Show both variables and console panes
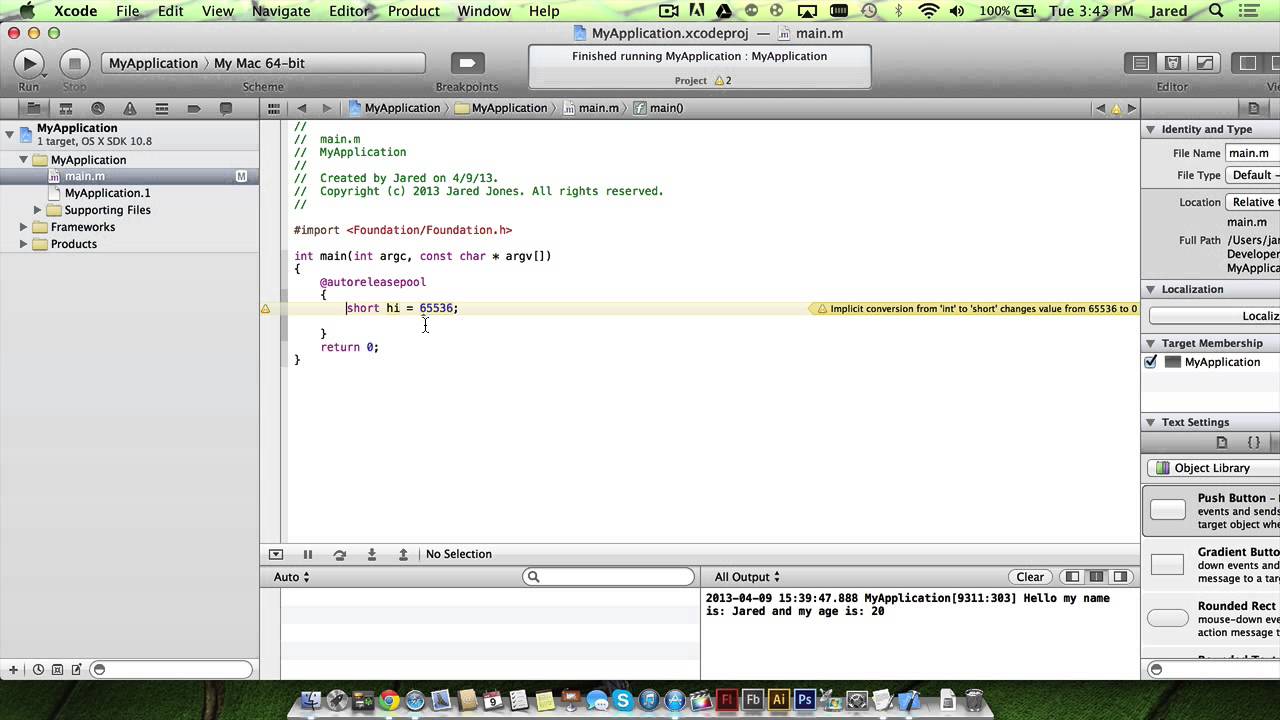 1096,577
